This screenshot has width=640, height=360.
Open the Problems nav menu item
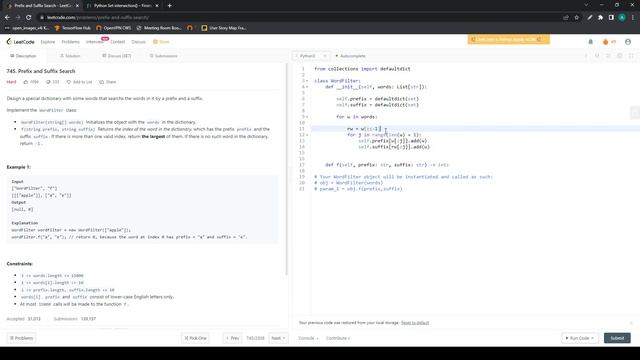coord(70,42)
